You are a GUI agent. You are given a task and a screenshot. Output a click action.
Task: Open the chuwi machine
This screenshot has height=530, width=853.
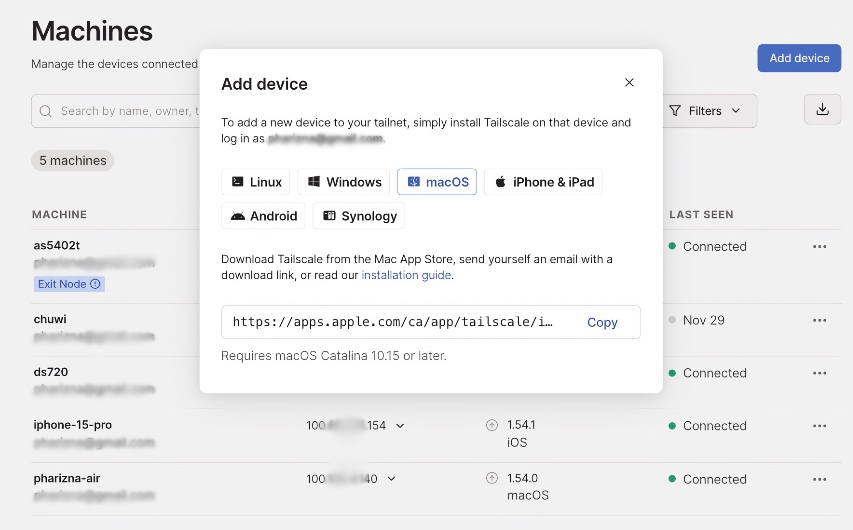(50, 319)
